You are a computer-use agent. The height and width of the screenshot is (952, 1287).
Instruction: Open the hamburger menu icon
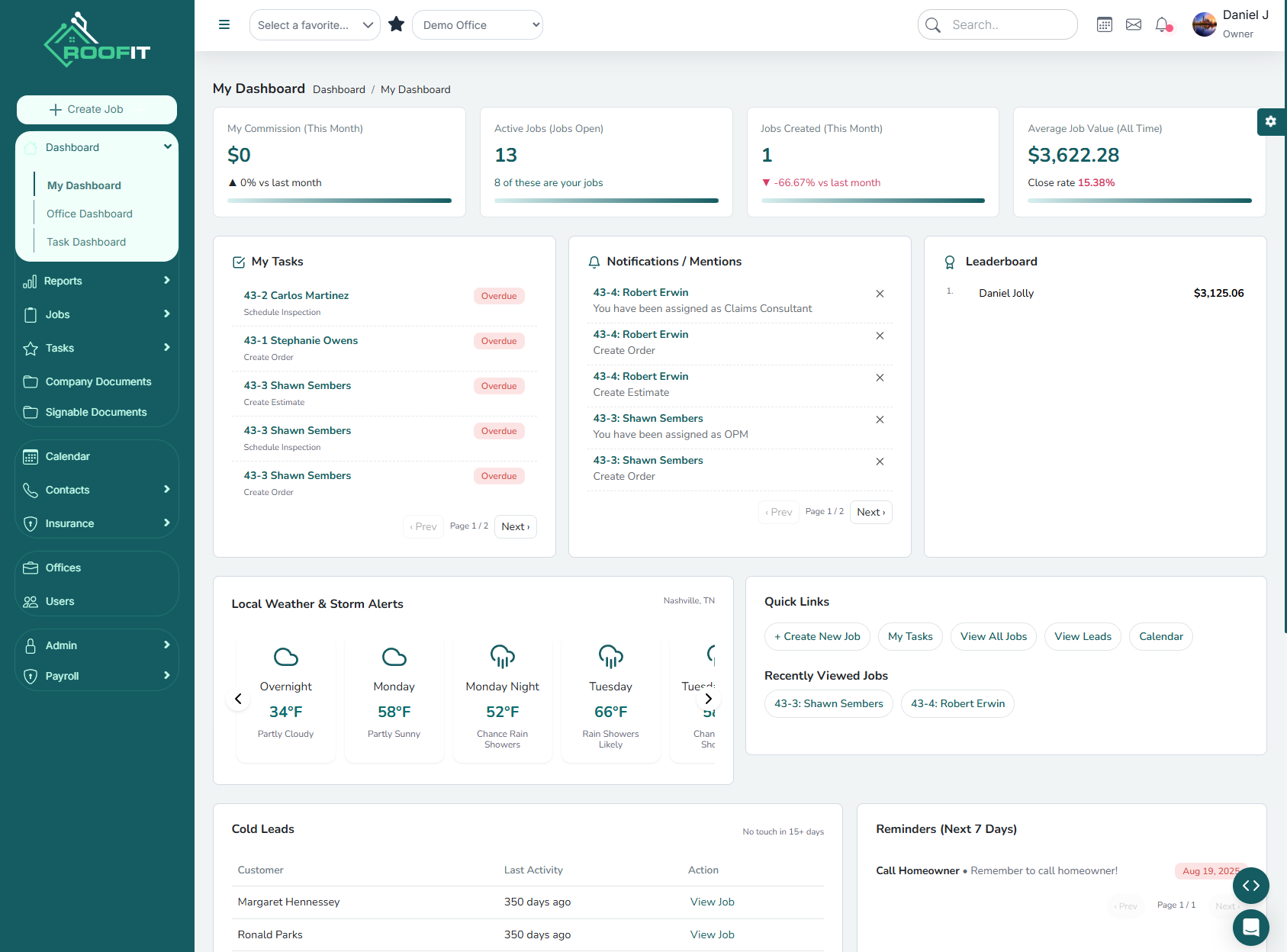pos(224,24)
